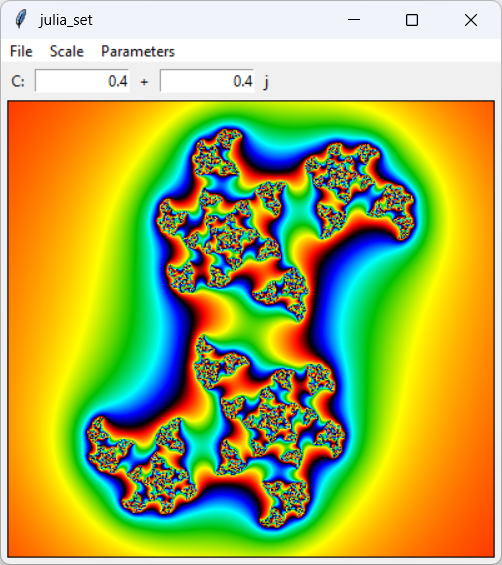The height and width of the screenshot is (565, 502).
Task: Click the Julia set fractal canvas
Action: [x=251, y=329]
